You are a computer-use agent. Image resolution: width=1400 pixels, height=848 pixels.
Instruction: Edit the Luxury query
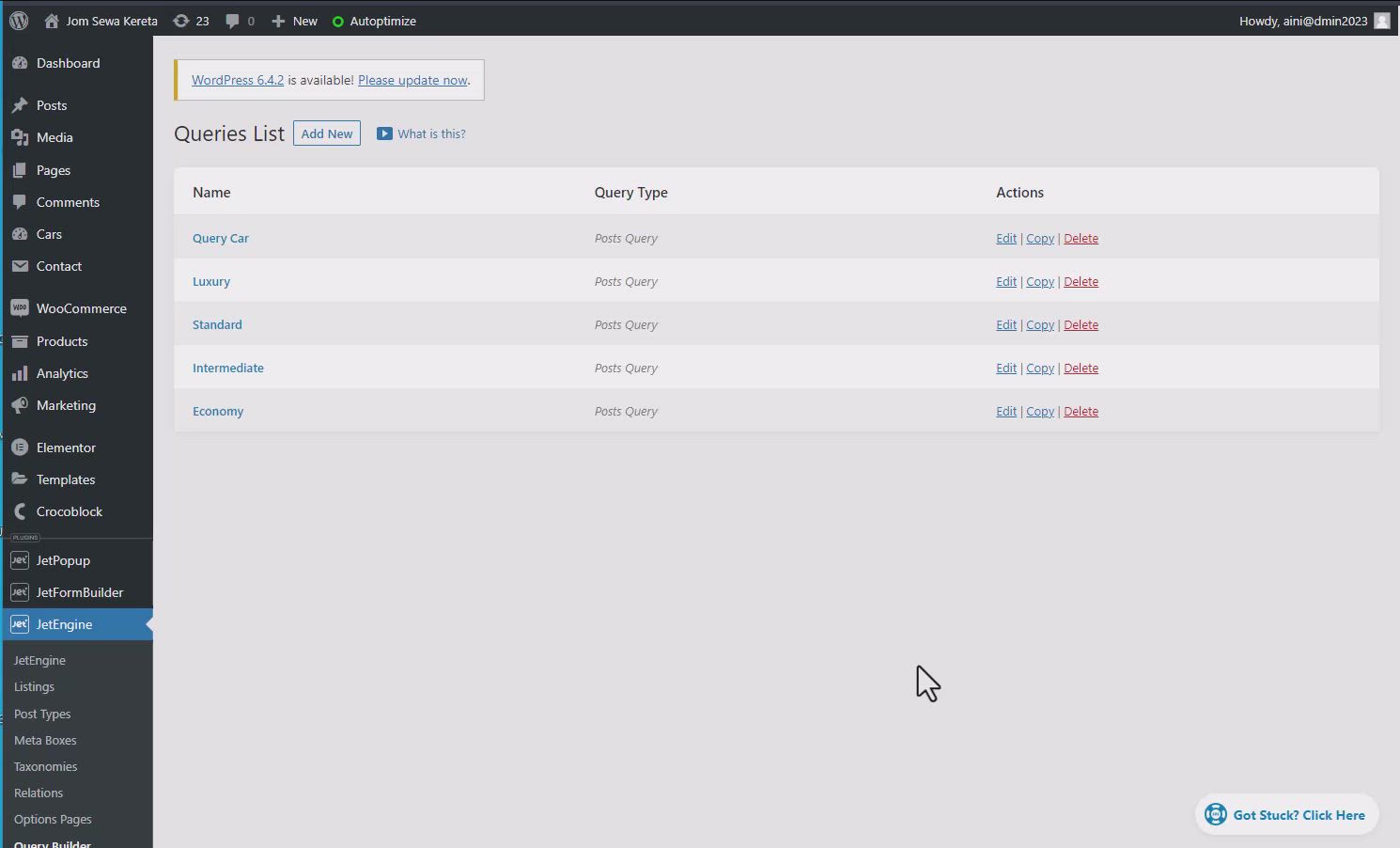(1005, 282)
